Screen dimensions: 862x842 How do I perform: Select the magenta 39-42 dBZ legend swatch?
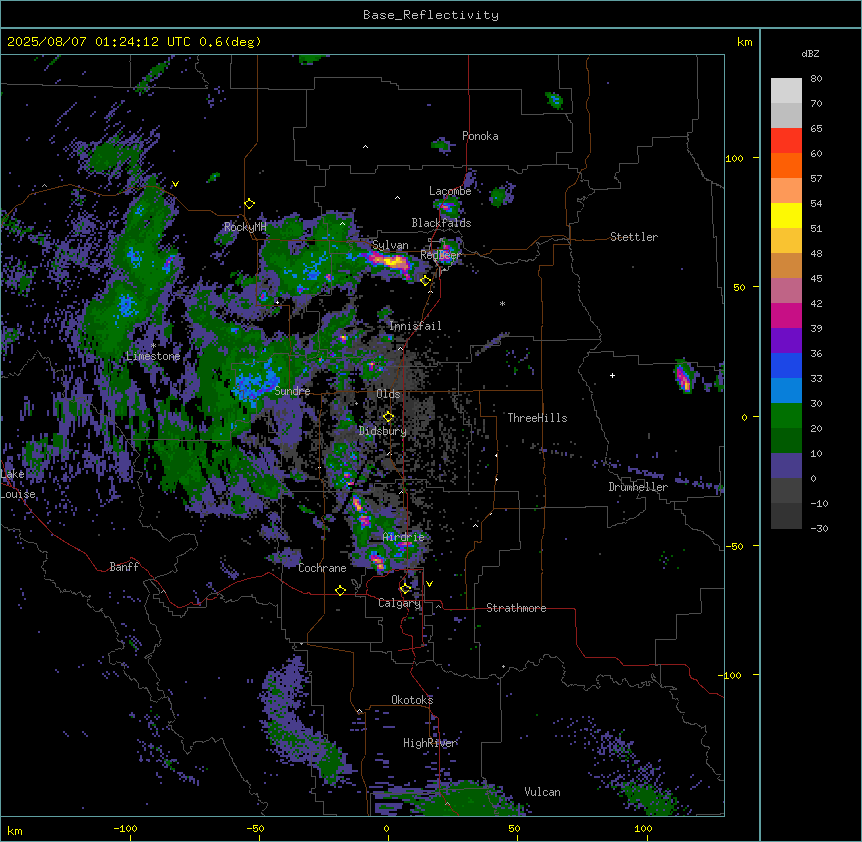786,315
